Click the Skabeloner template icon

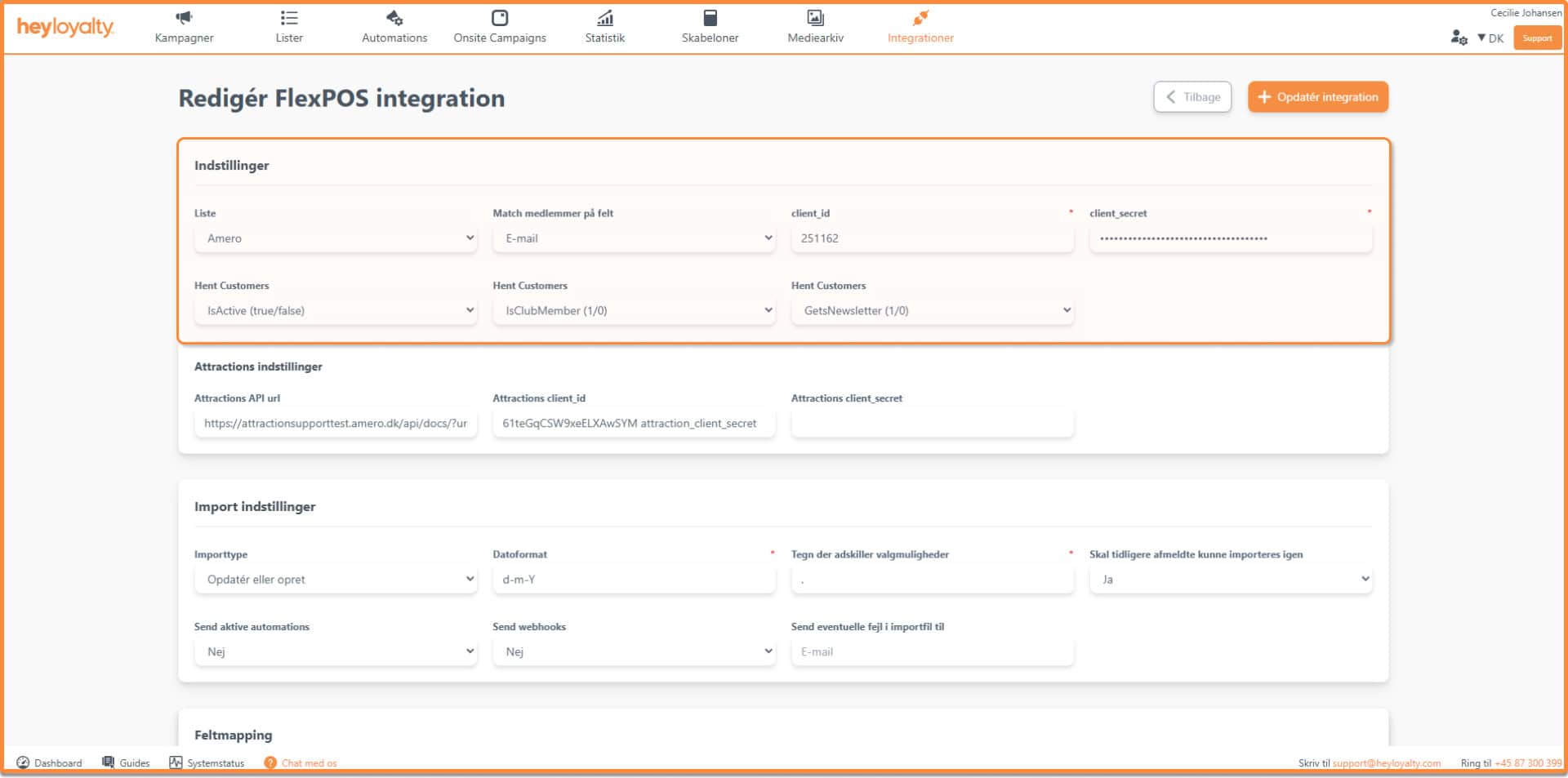tap(710, 18)
